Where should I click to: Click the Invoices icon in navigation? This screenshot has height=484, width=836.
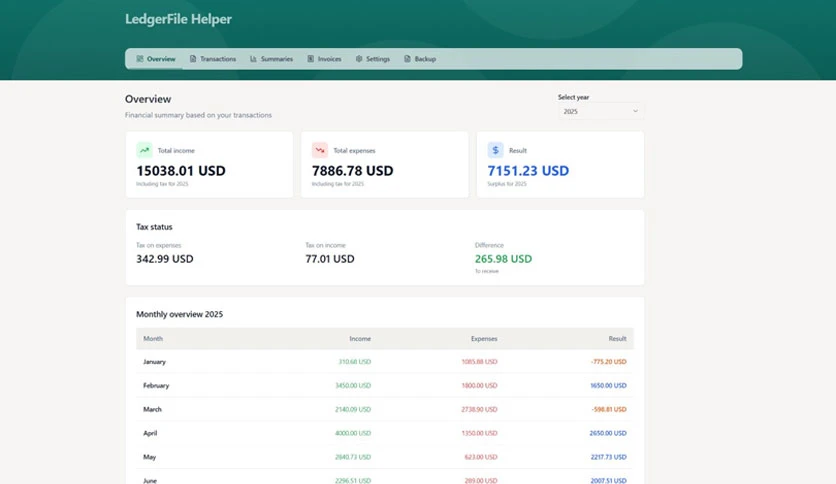coord(310,59)
